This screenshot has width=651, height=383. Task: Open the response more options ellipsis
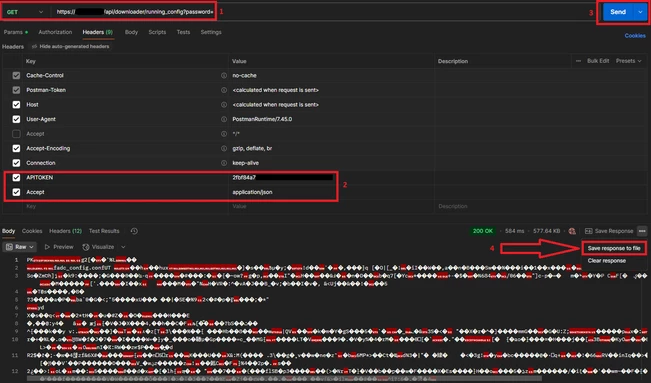coord(642,231)
